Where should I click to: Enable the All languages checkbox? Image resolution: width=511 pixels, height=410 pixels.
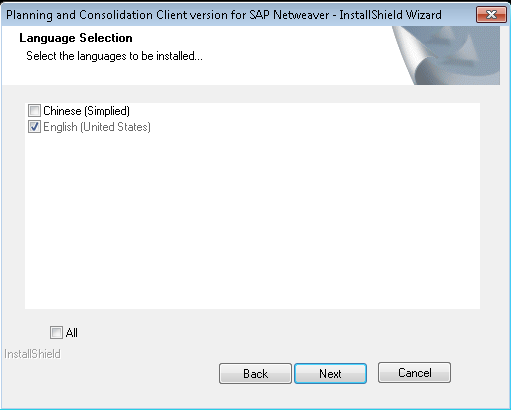click(56, 332)
